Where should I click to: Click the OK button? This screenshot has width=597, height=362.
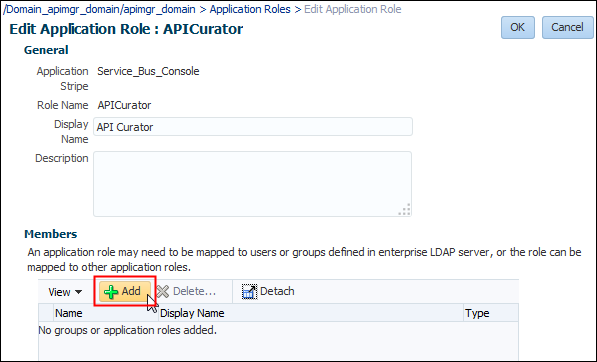click(x=517, y=27)
